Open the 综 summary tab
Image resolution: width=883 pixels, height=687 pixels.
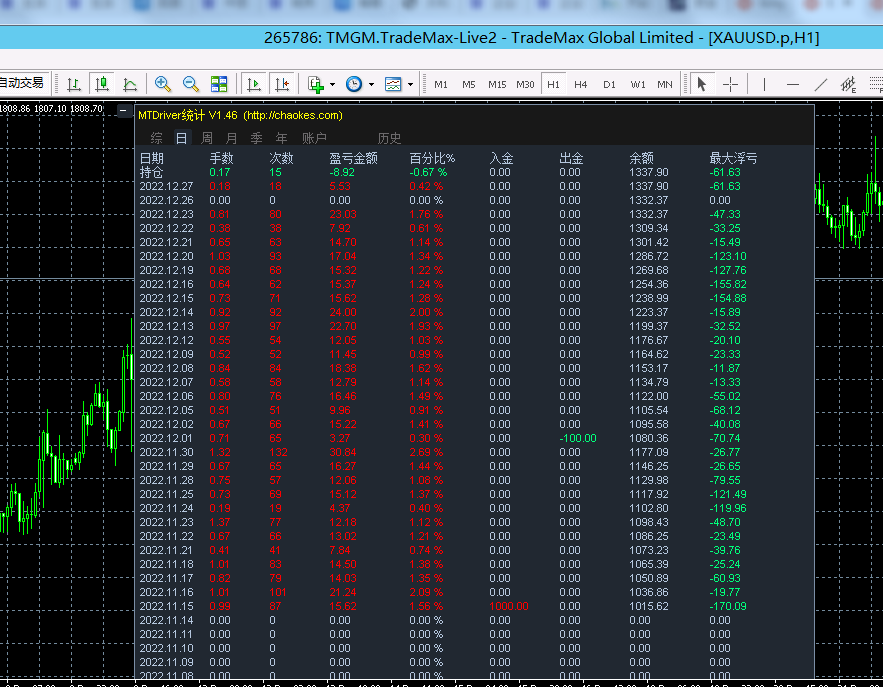click(157, 138)
